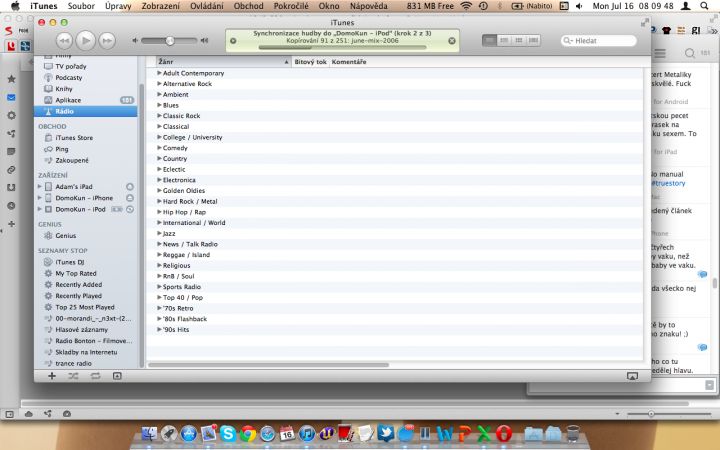Select Adam's iPad device

pyautogui.click(x=74, y=186)
